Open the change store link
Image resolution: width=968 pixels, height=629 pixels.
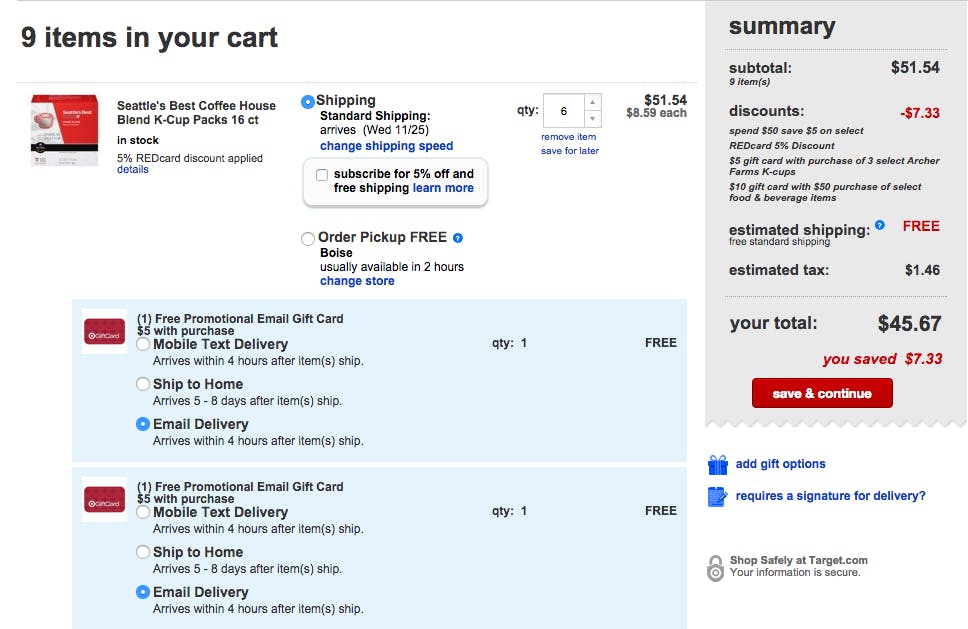tap(357, 281)
